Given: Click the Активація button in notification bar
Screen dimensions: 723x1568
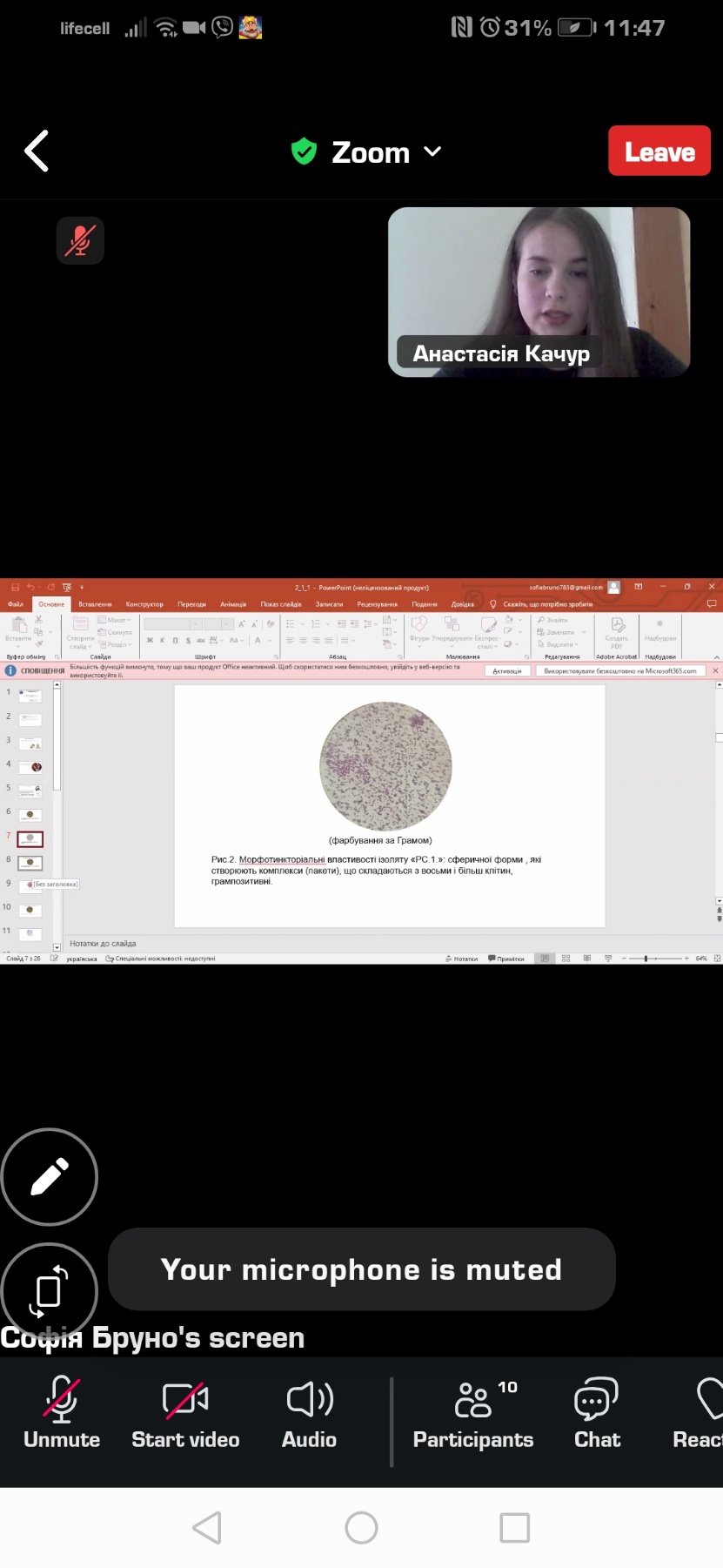Looking at the screenshot, I should tap(506, 671).
